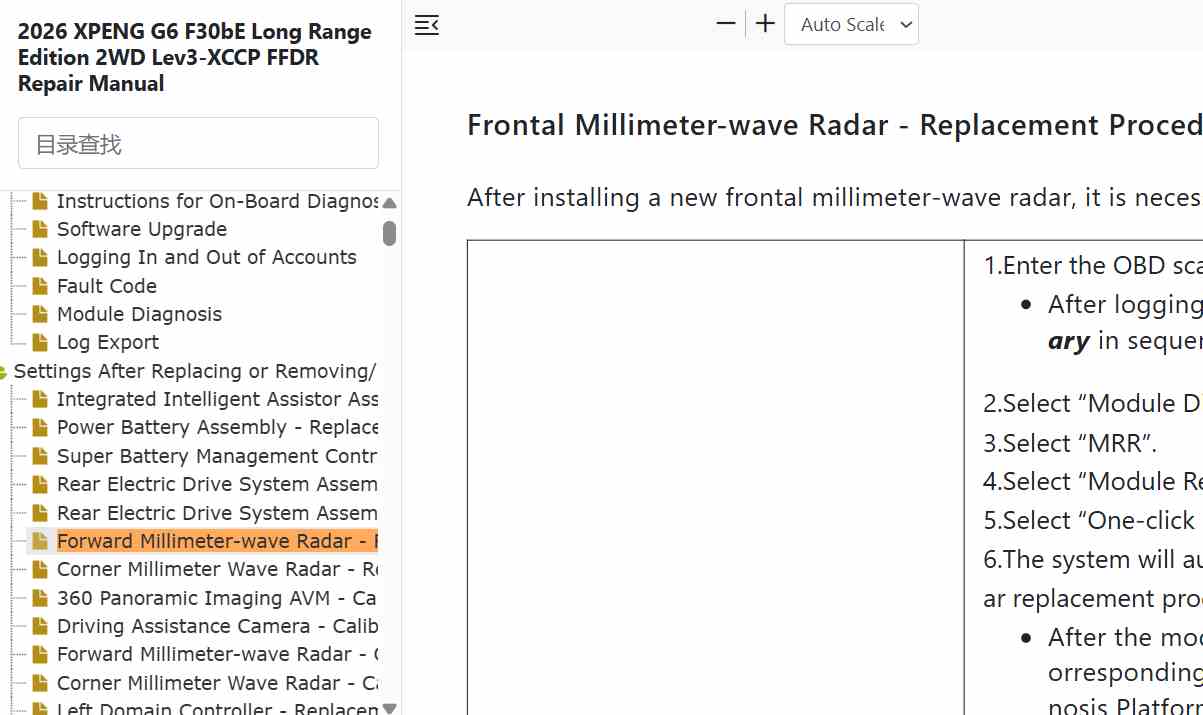The width and height of the screenshot is (1203, 715).
Task: Click the file icon beside Software Upgrade
Action: pos(40,229)
